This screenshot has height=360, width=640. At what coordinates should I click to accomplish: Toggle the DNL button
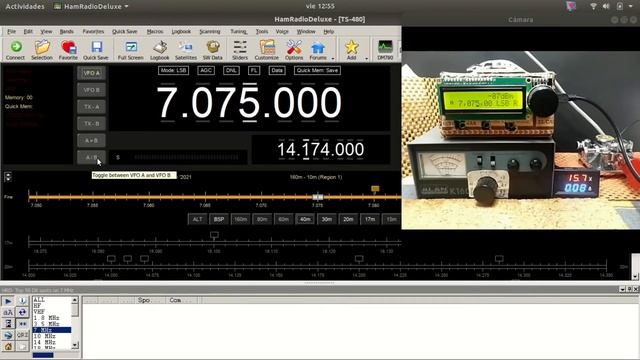click(x=231, y=70)
